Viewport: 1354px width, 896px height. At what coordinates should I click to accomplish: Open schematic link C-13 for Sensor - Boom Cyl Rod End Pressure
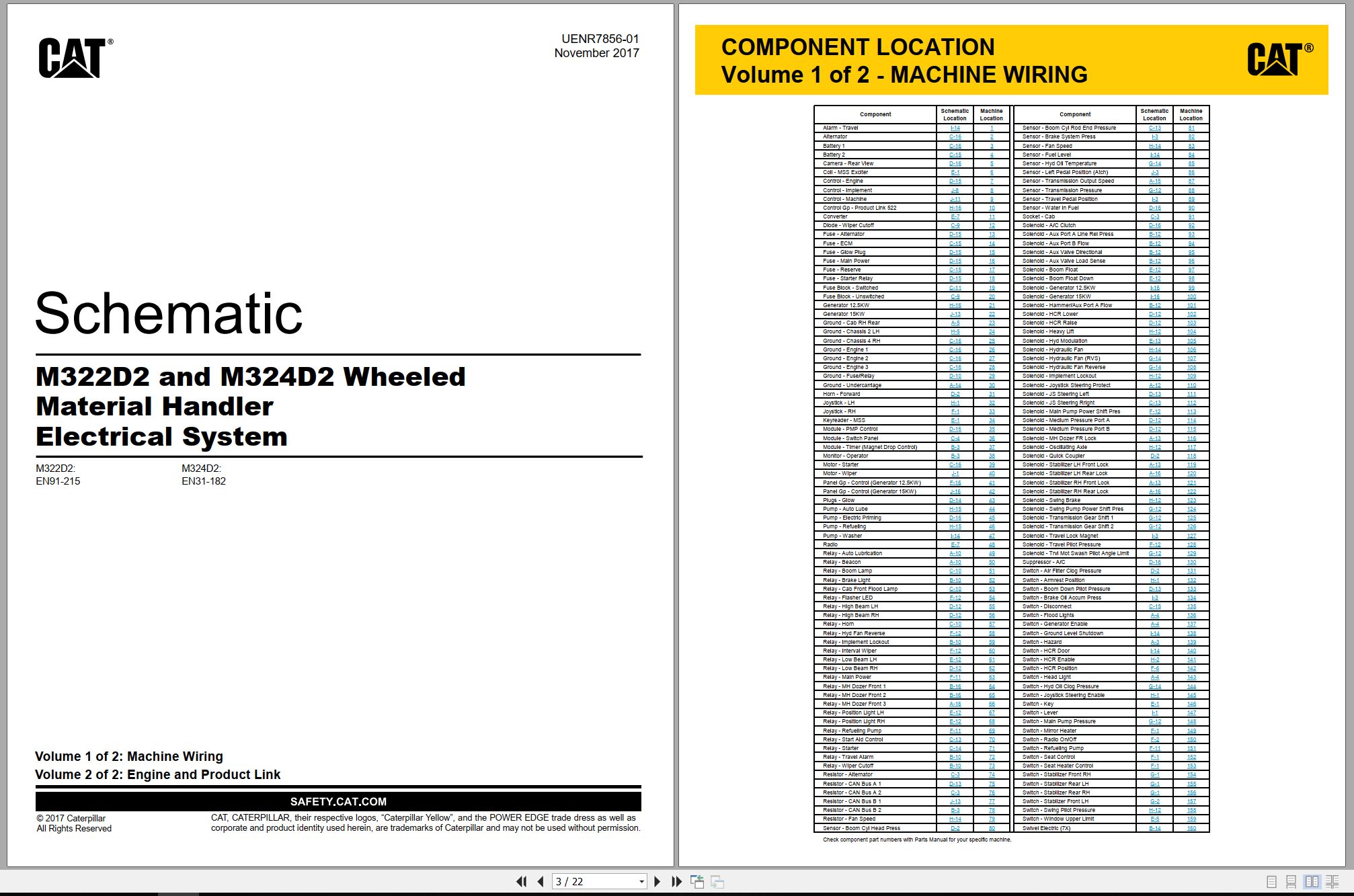point(1154,128)
